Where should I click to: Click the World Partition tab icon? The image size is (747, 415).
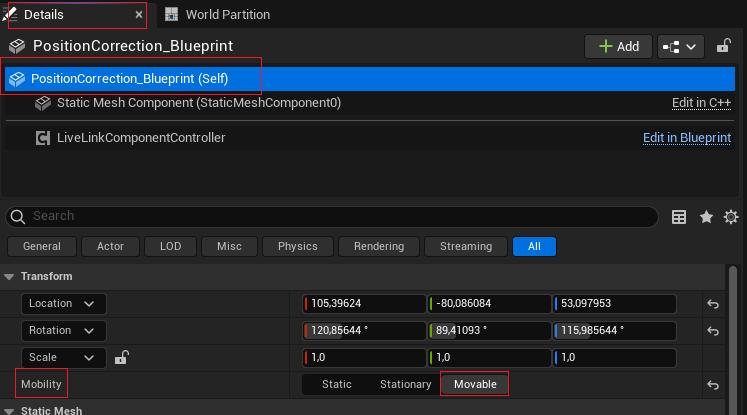pyautogui.click(x=172, y=15)
